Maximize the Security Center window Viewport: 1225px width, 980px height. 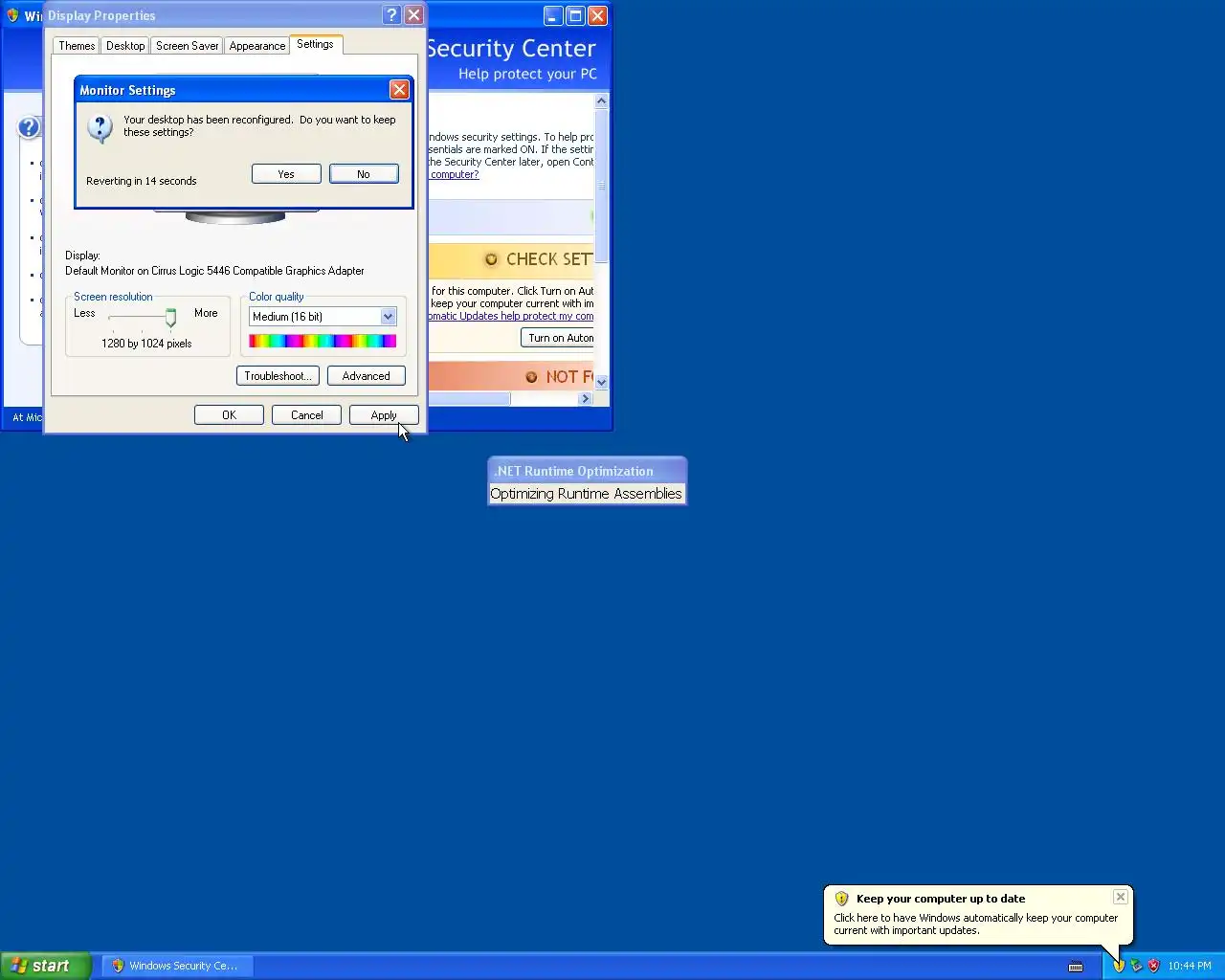pos(575,16)
